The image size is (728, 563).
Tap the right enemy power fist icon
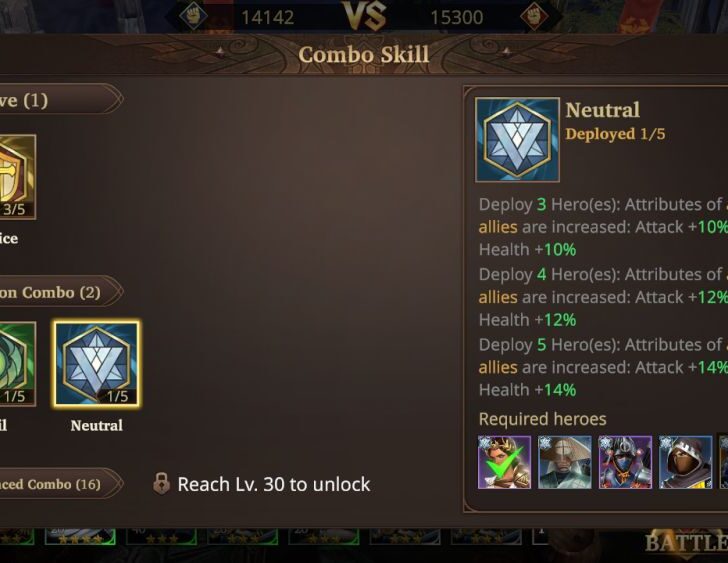click(534, 17)
